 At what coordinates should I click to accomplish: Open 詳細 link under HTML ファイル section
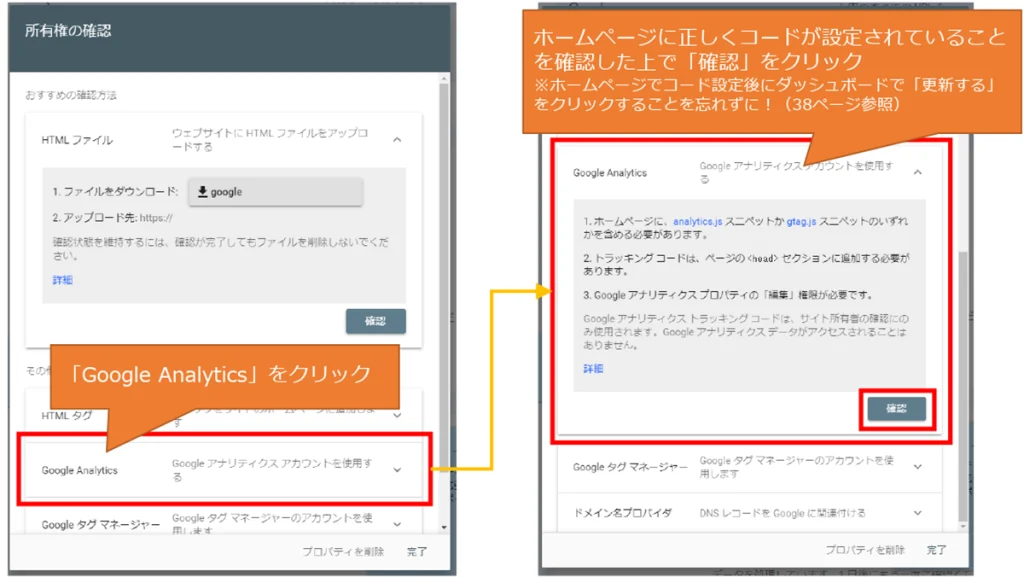(63, 280)
